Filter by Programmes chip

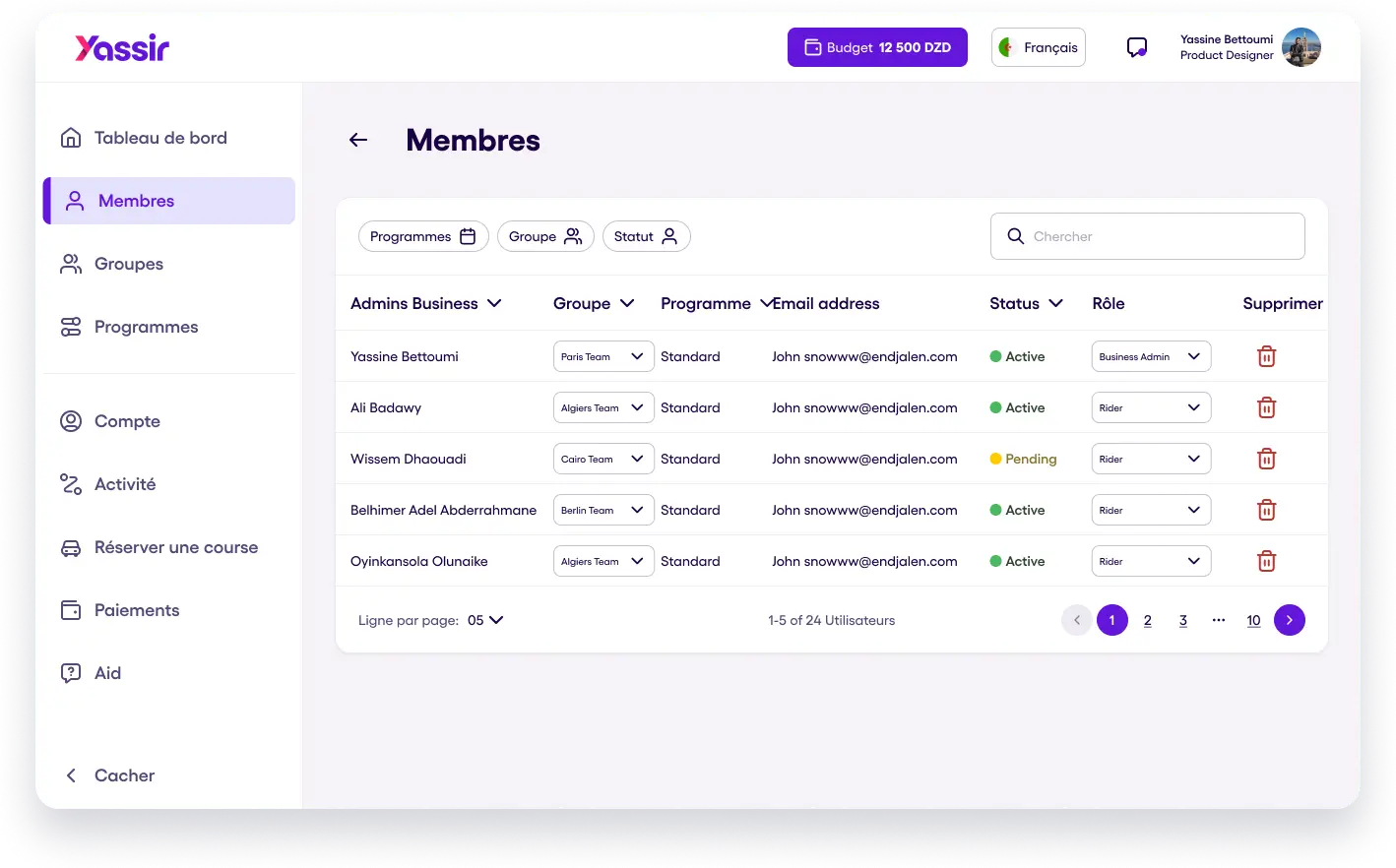point(423,236)
